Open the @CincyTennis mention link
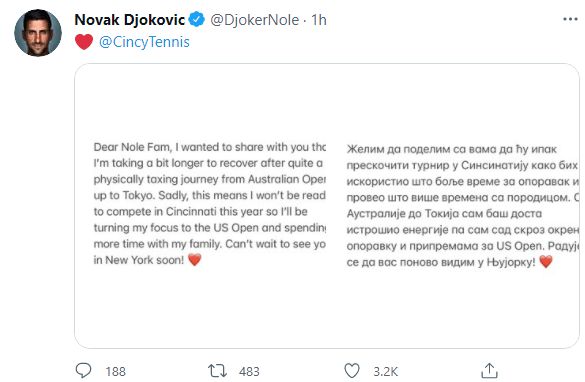The image size is (585, 382). (144, 42)
